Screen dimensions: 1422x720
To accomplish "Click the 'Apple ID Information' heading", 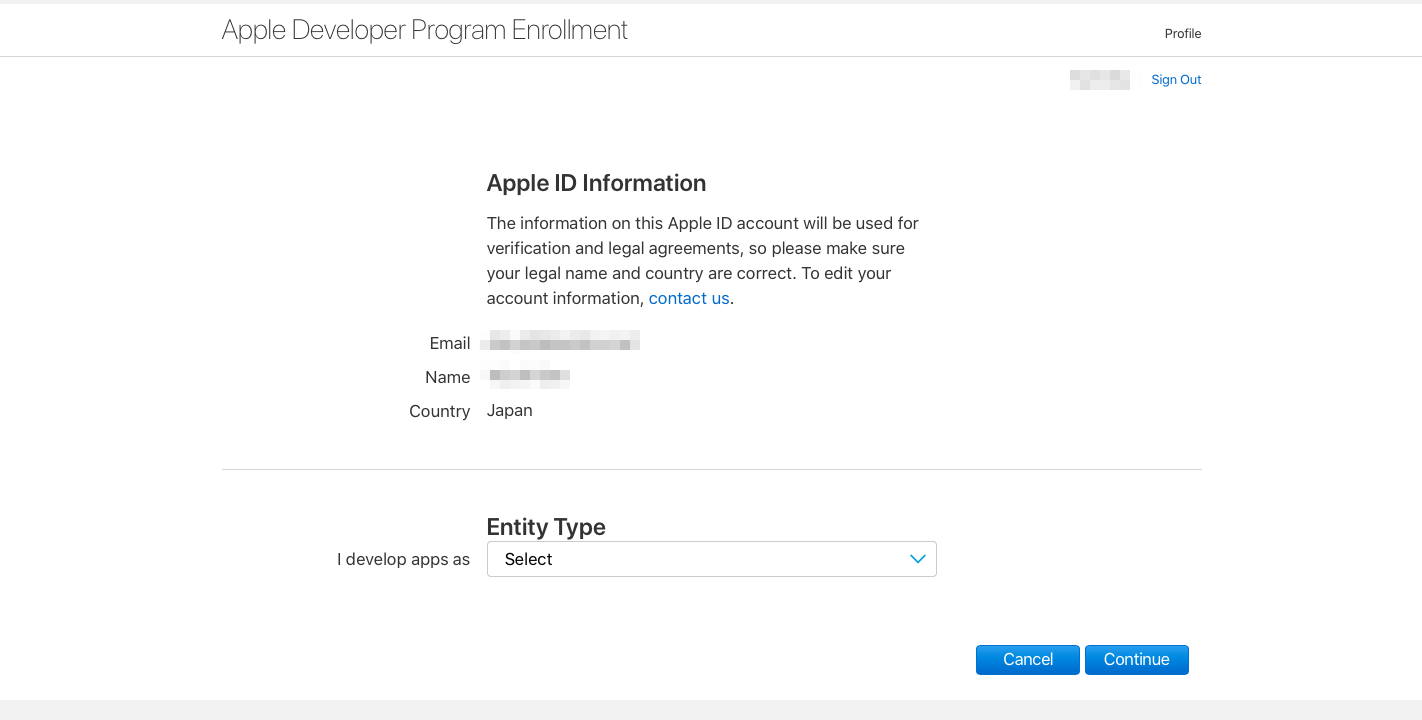I will point(596,183).
